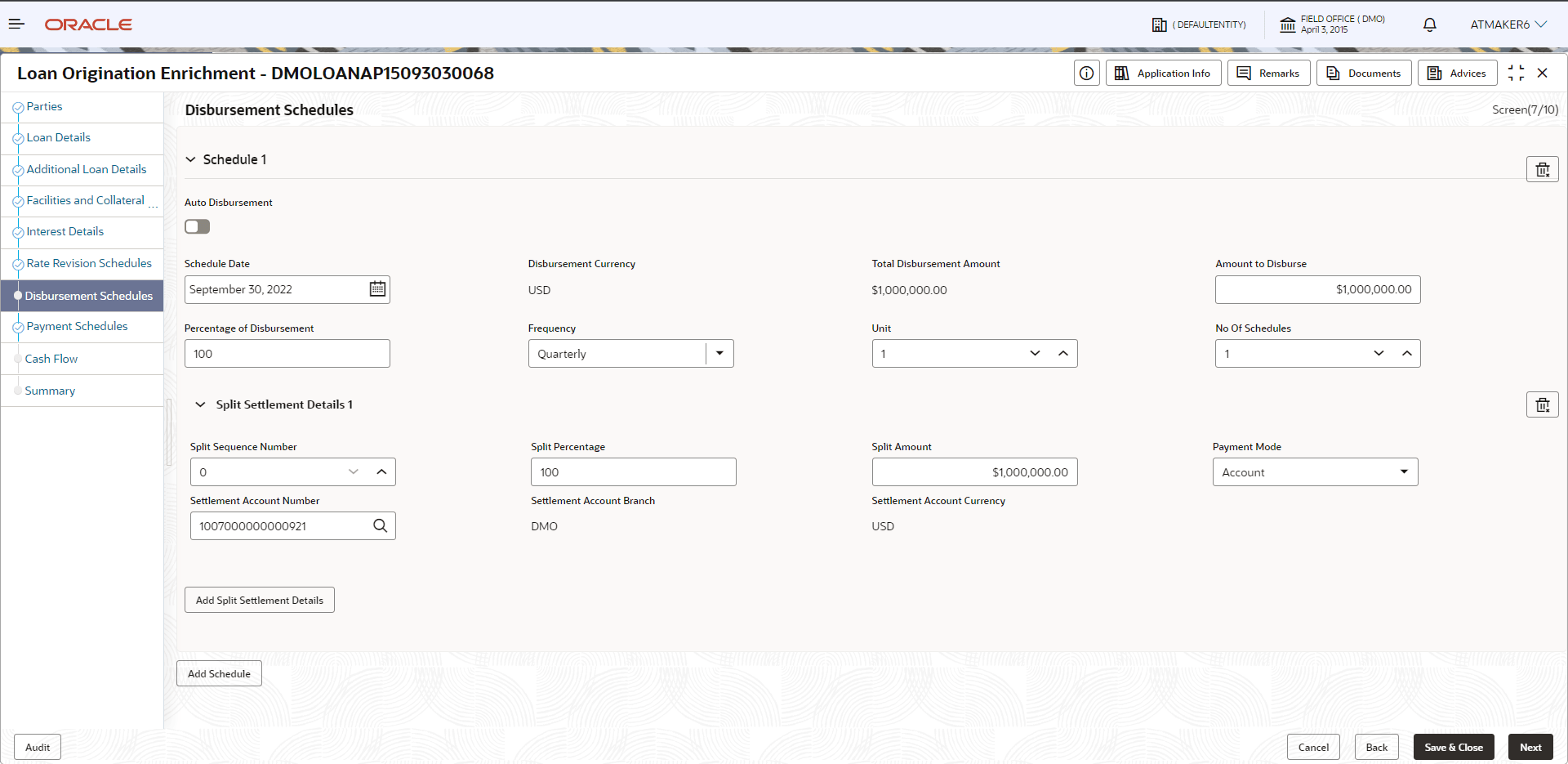The height and width of the screenshot is (764, 1568).
Task: Open the Documents panel
Action: tap(1364, 73)
